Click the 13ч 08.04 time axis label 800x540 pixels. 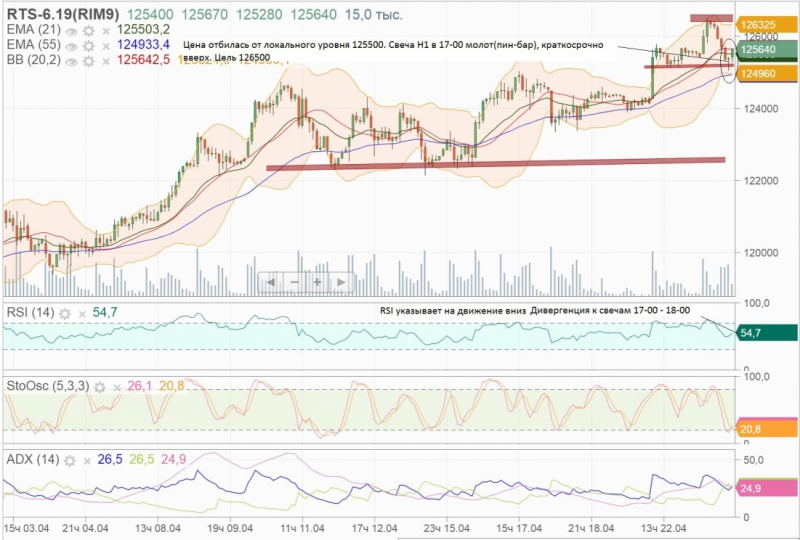tap(158, 528)
